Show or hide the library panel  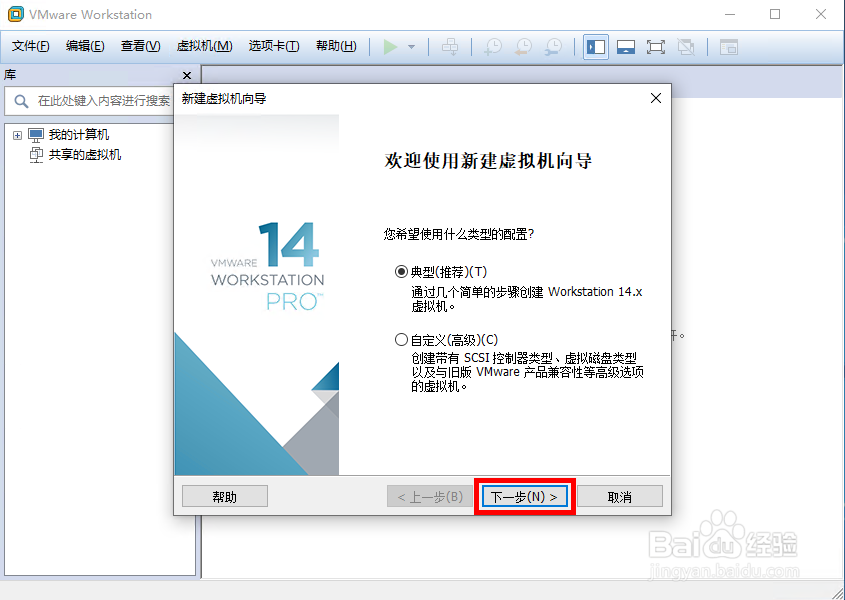coord(595,46)
